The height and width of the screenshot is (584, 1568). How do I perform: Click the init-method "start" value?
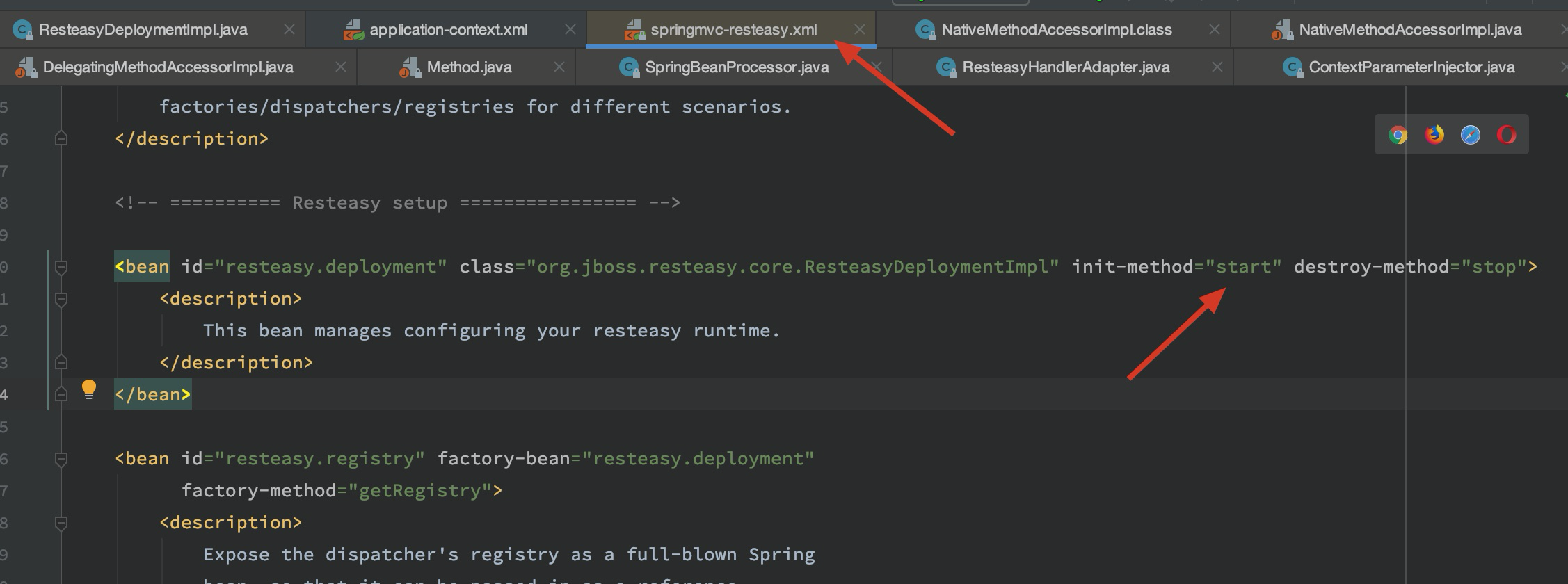(x=1243, y=267)
